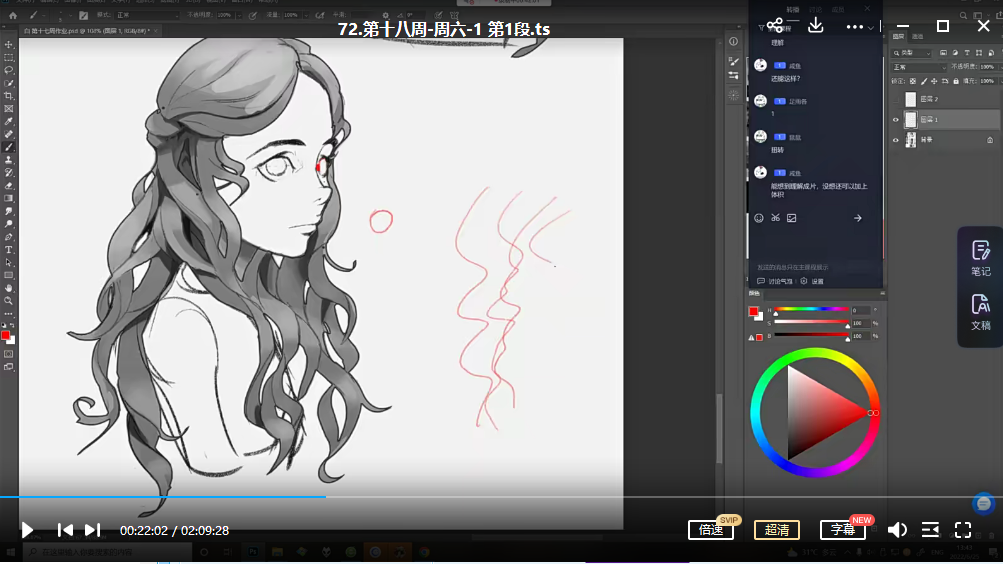Enter fullscreen mode
This screenshot has width=1003, height=564.
pyautogui.click(x=963, y=530)
